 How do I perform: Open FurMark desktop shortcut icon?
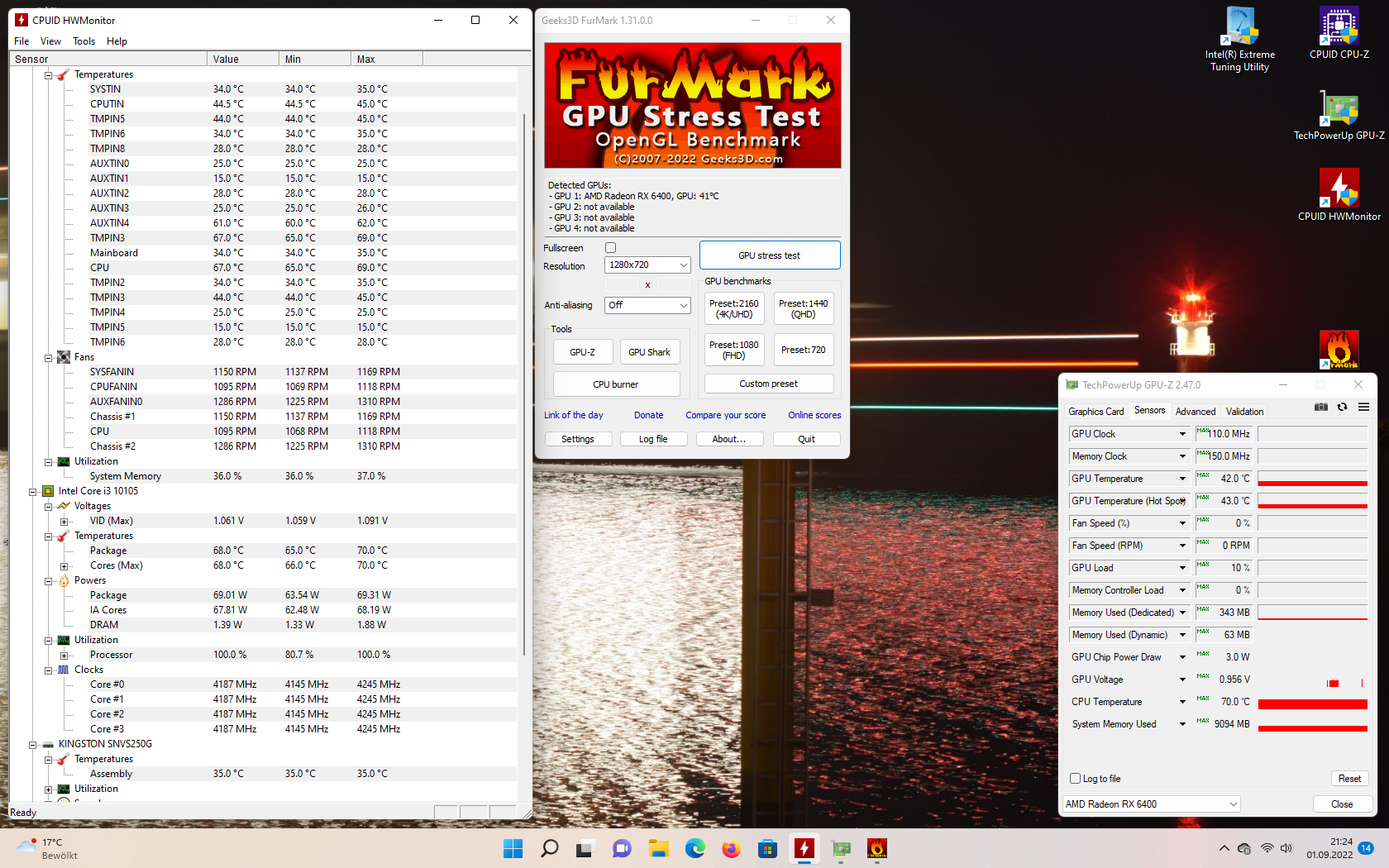coord(1339,349)
